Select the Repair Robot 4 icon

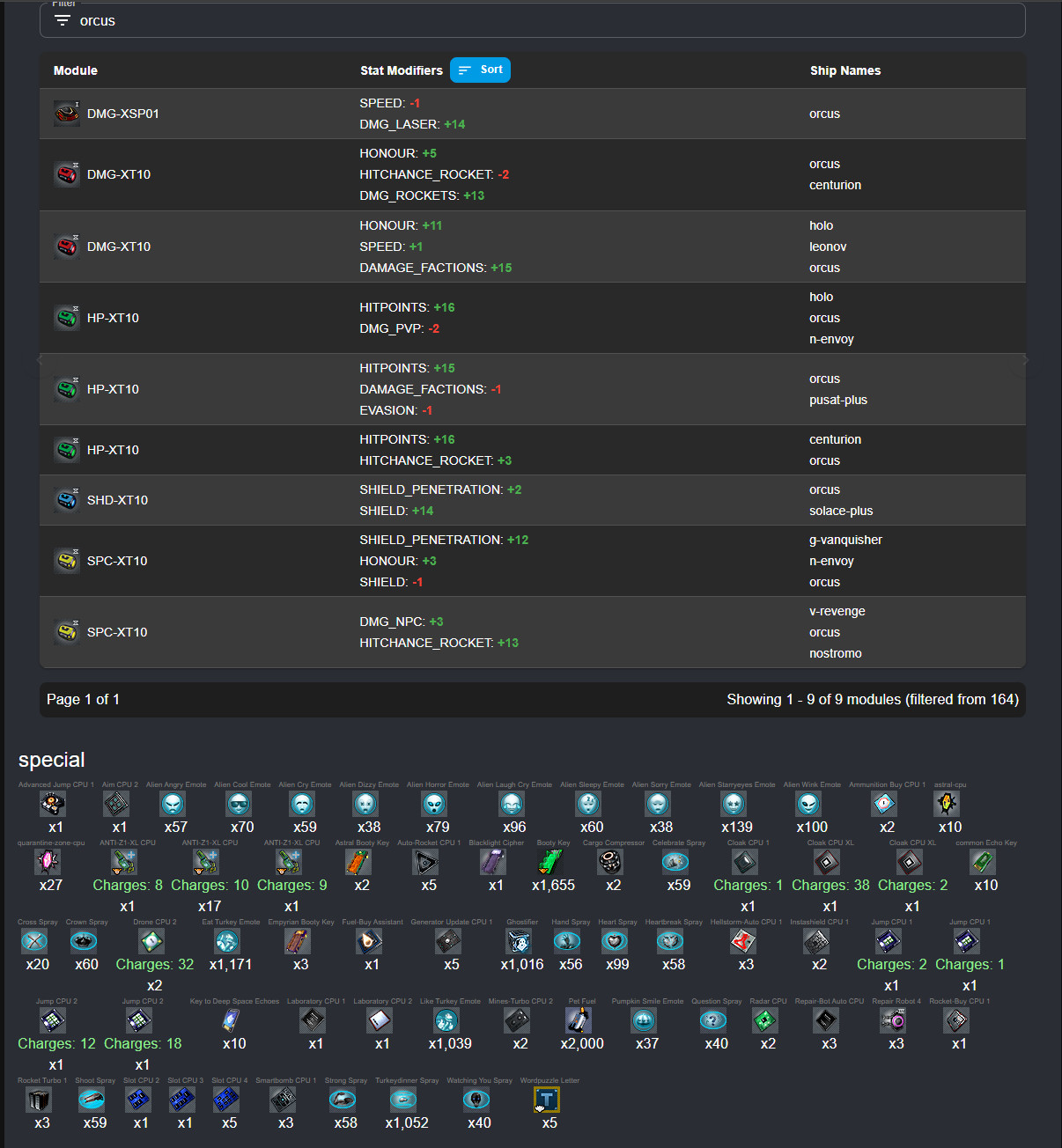tap(893, 1020)
